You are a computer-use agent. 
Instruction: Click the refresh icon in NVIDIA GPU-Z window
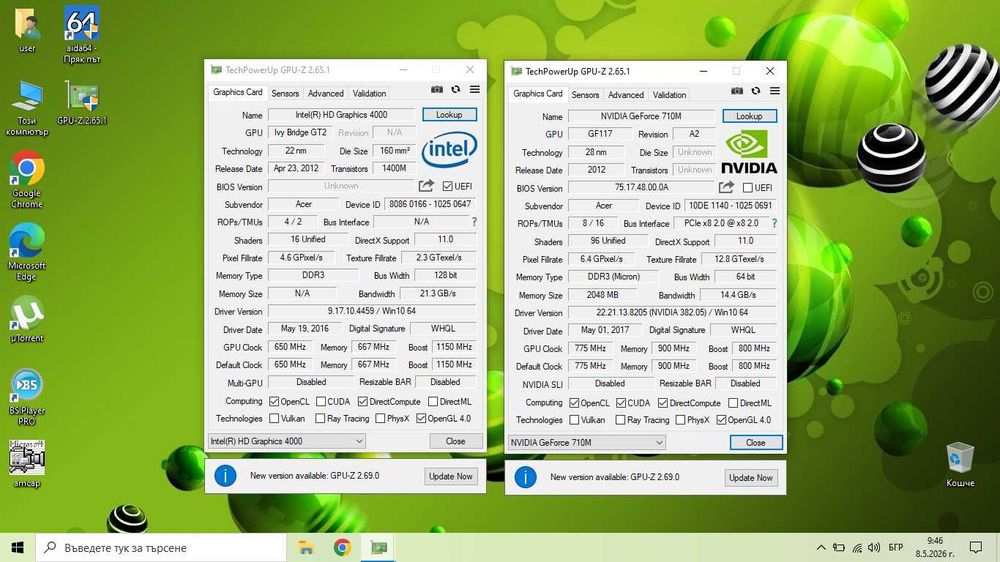point(756,91)
